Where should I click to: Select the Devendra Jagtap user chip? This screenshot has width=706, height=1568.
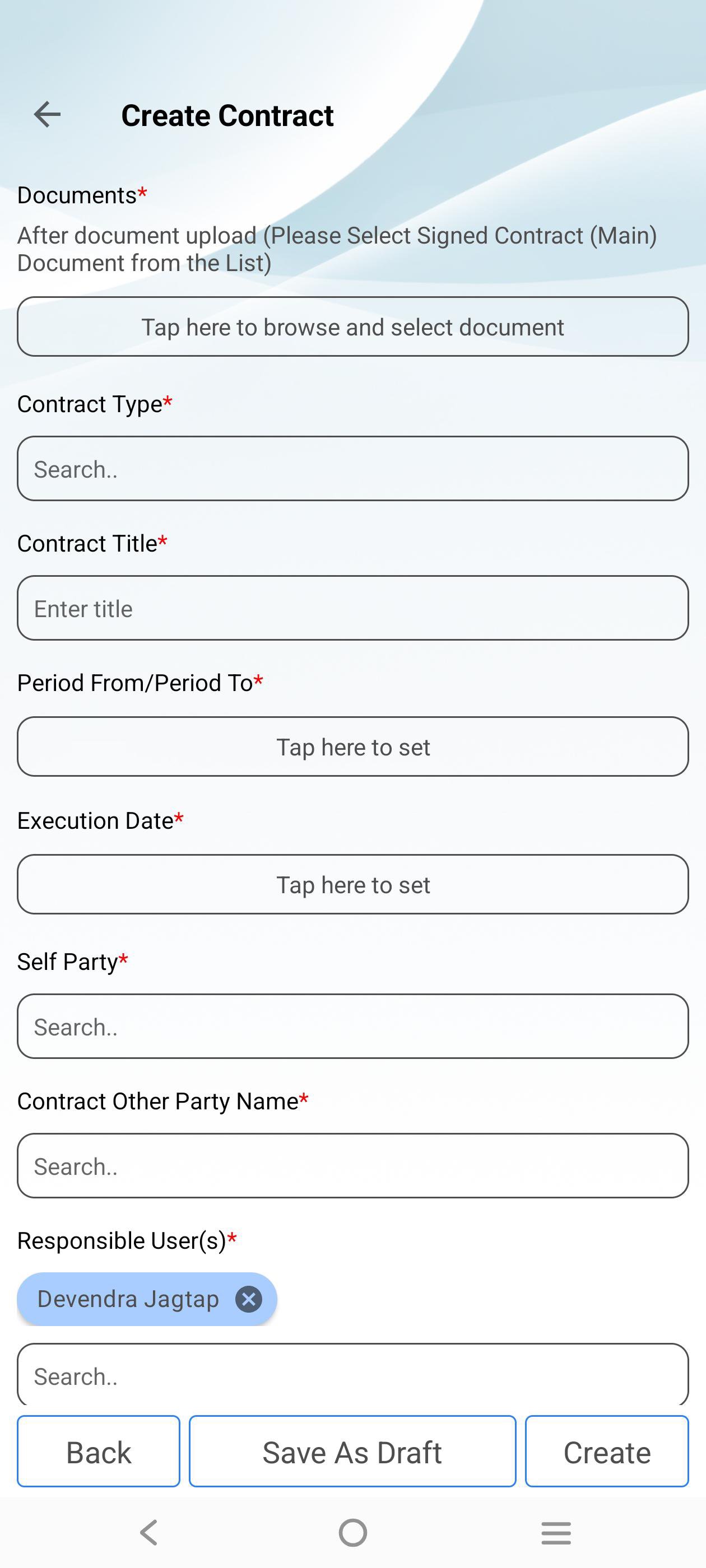coord(128,1299)
